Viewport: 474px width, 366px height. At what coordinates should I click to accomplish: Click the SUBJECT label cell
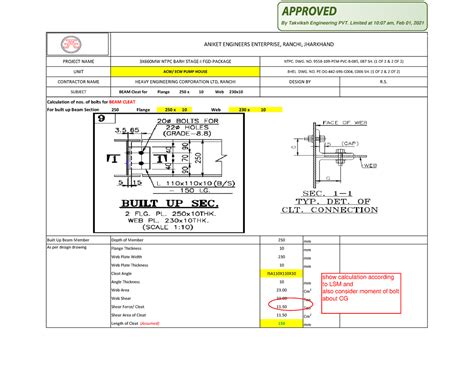(78, 92)
